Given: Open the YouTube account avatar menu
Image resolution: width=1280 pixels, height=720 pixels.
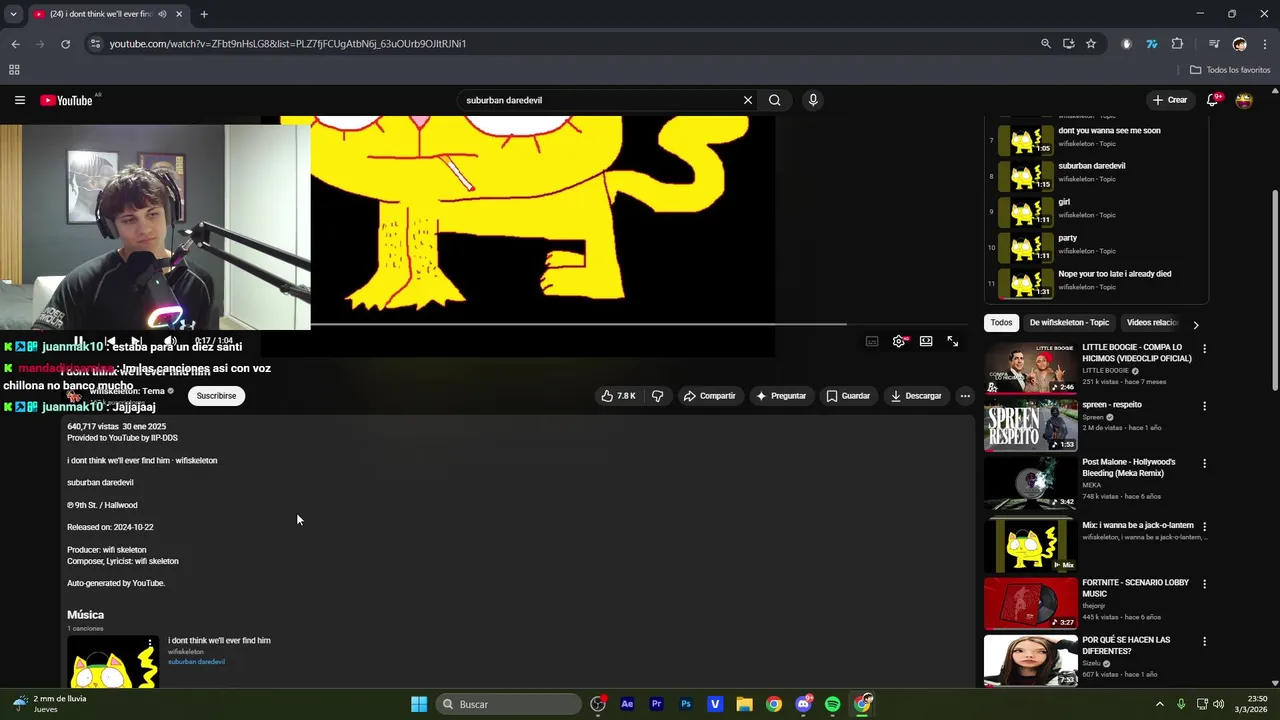Looking at the screenshot, I should (1244, 100).
